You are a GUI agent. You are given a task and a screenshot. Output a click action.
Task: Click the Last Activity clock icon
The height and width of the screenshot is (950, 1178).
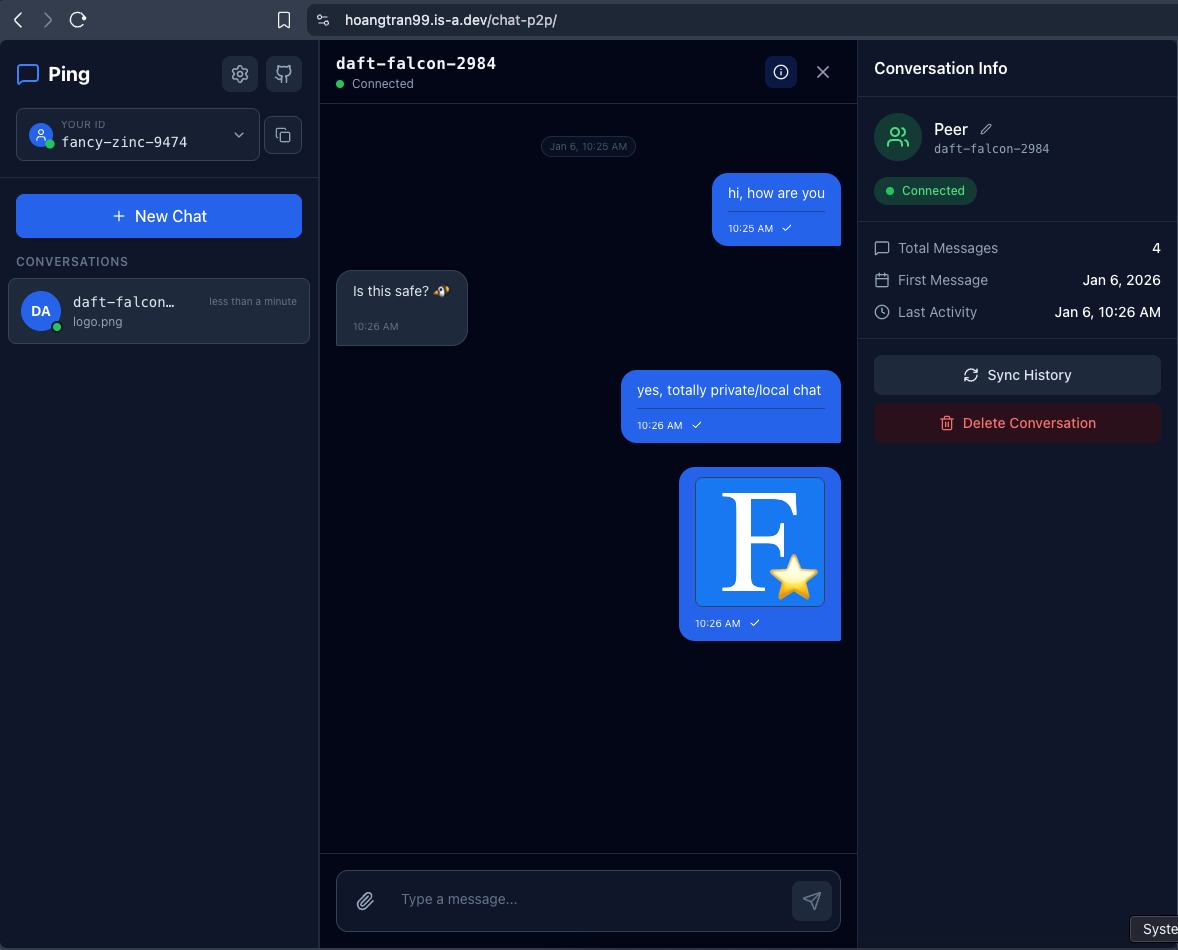click(x=882, y=312)
